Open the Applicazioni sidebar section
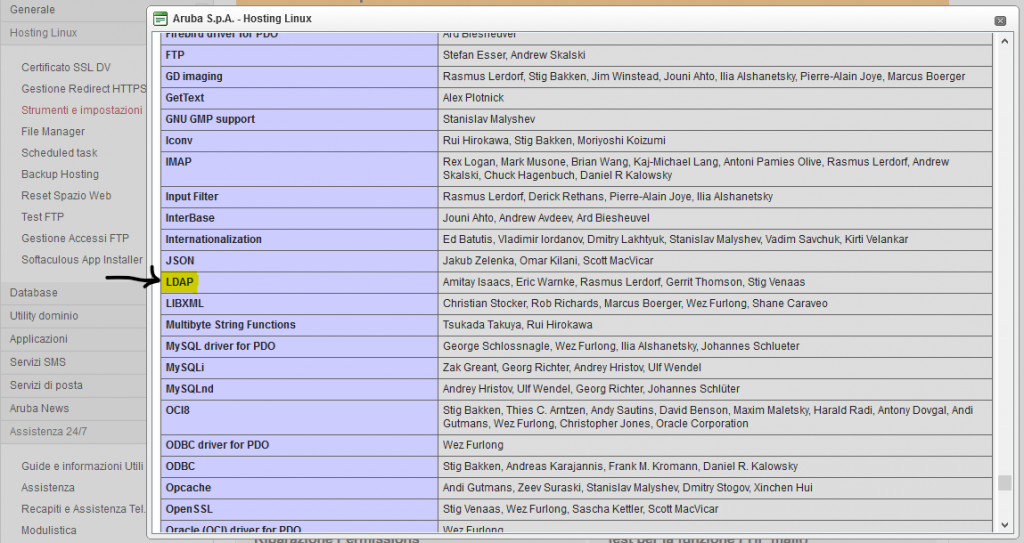The height and width of the screenshot is (543, 1024). tap(39, 339)
